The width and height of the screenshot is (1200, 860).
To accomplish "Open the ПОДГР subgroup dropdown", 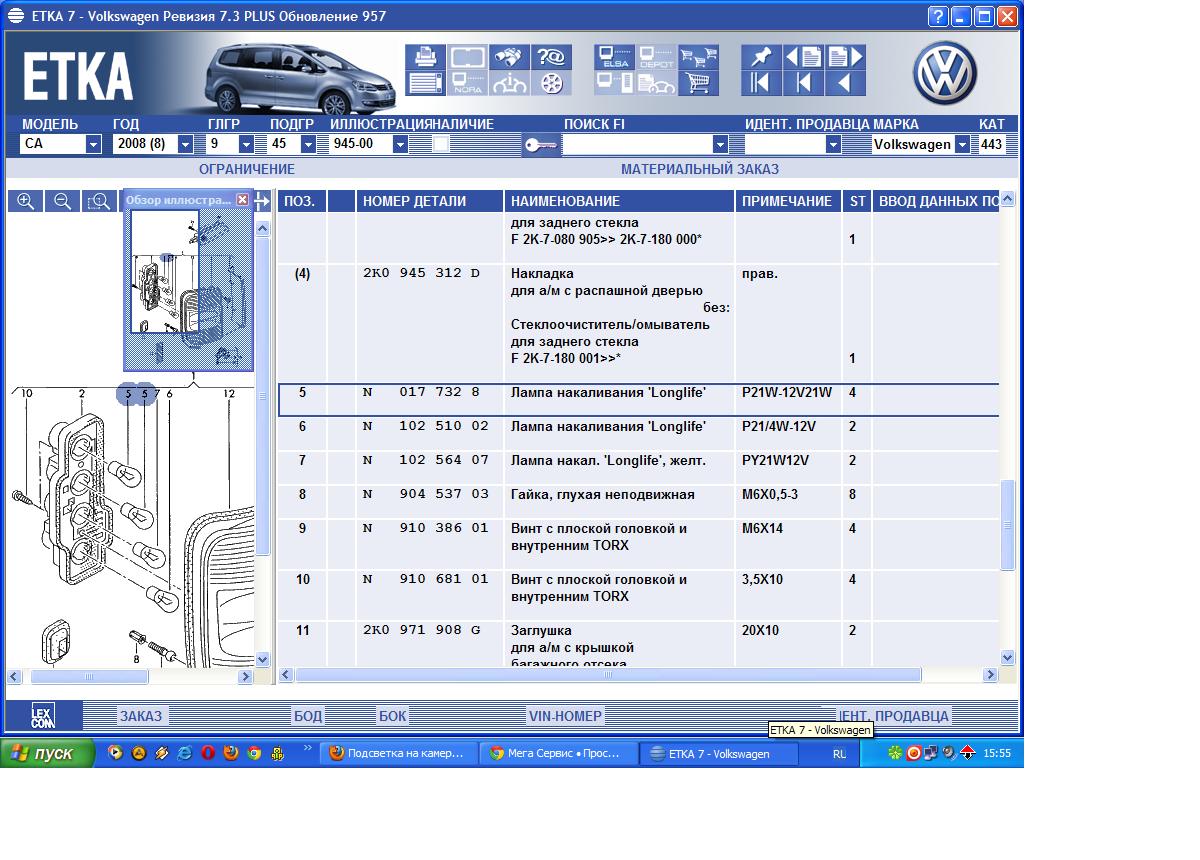I will [308, 144].
